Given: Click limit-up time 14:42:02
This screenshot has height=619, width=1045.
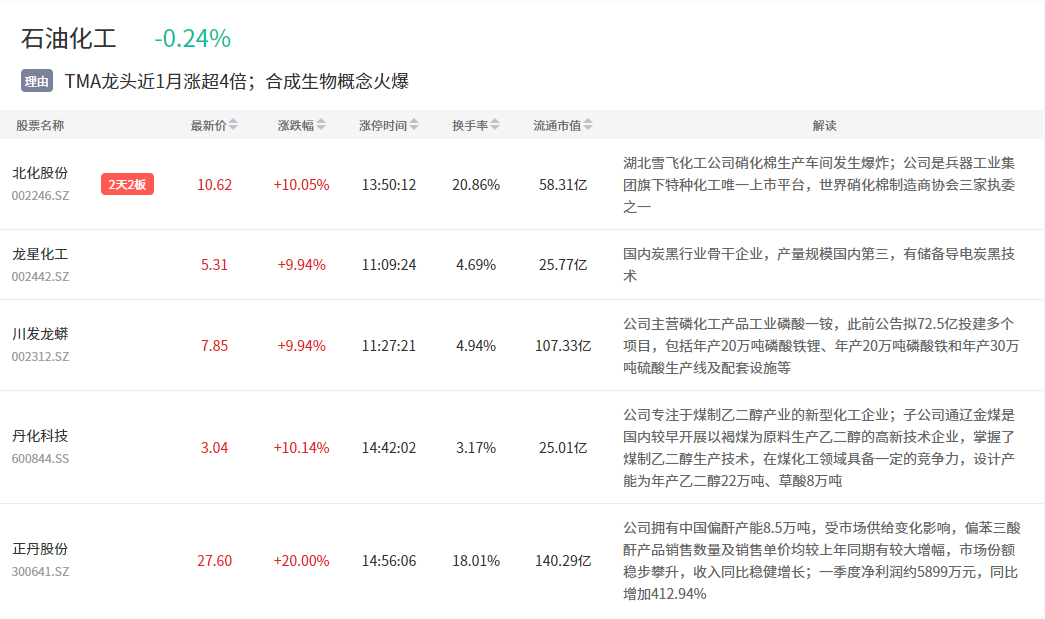Looking at the screenshot, I should coord(389,447).
